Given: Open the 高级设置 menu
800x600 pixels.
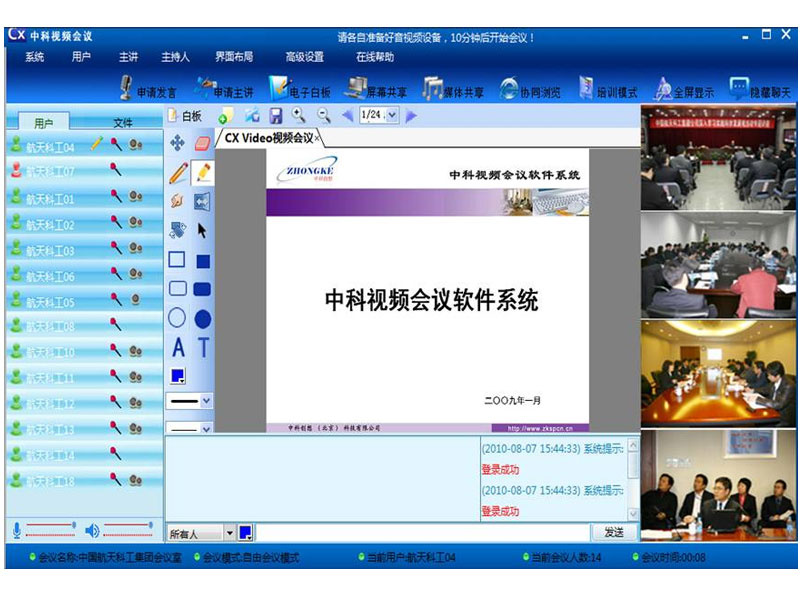Looking at the screenshot, I should (305, 57).
